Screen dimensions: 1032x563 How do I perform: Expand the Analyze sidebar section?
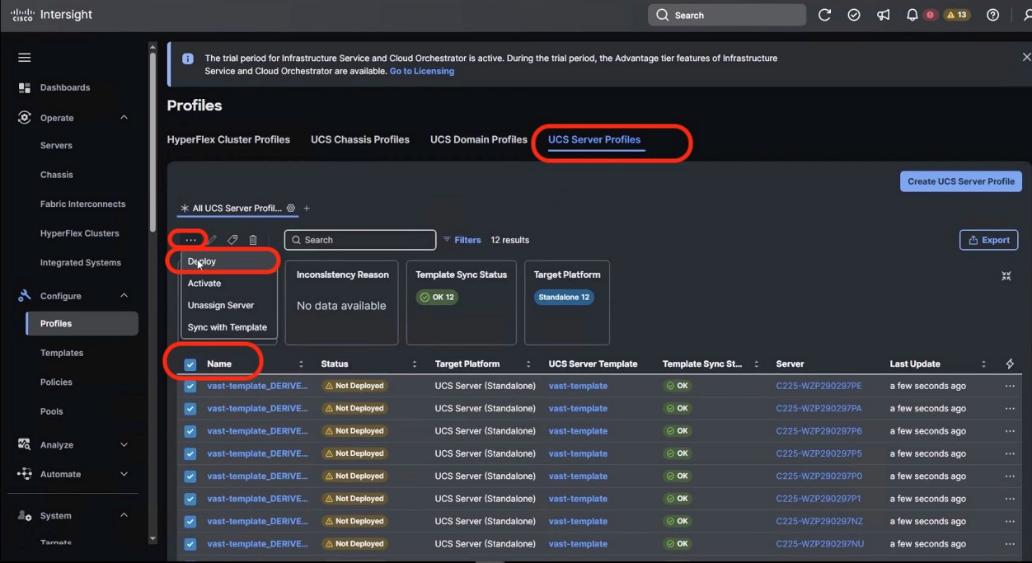pyautogui.click(x=124, y=444)
